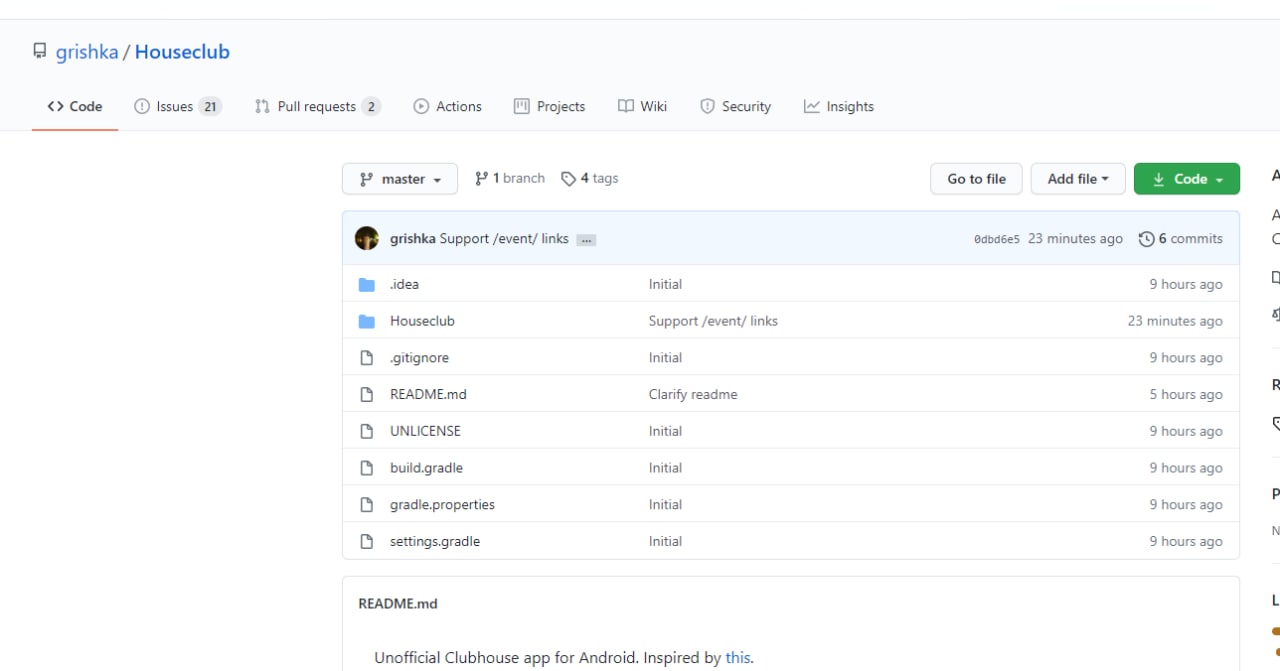Viewport: 1280px width, 671px height.
Task: Open the Initial commit message for .idea
Action: tap(665, 284)
